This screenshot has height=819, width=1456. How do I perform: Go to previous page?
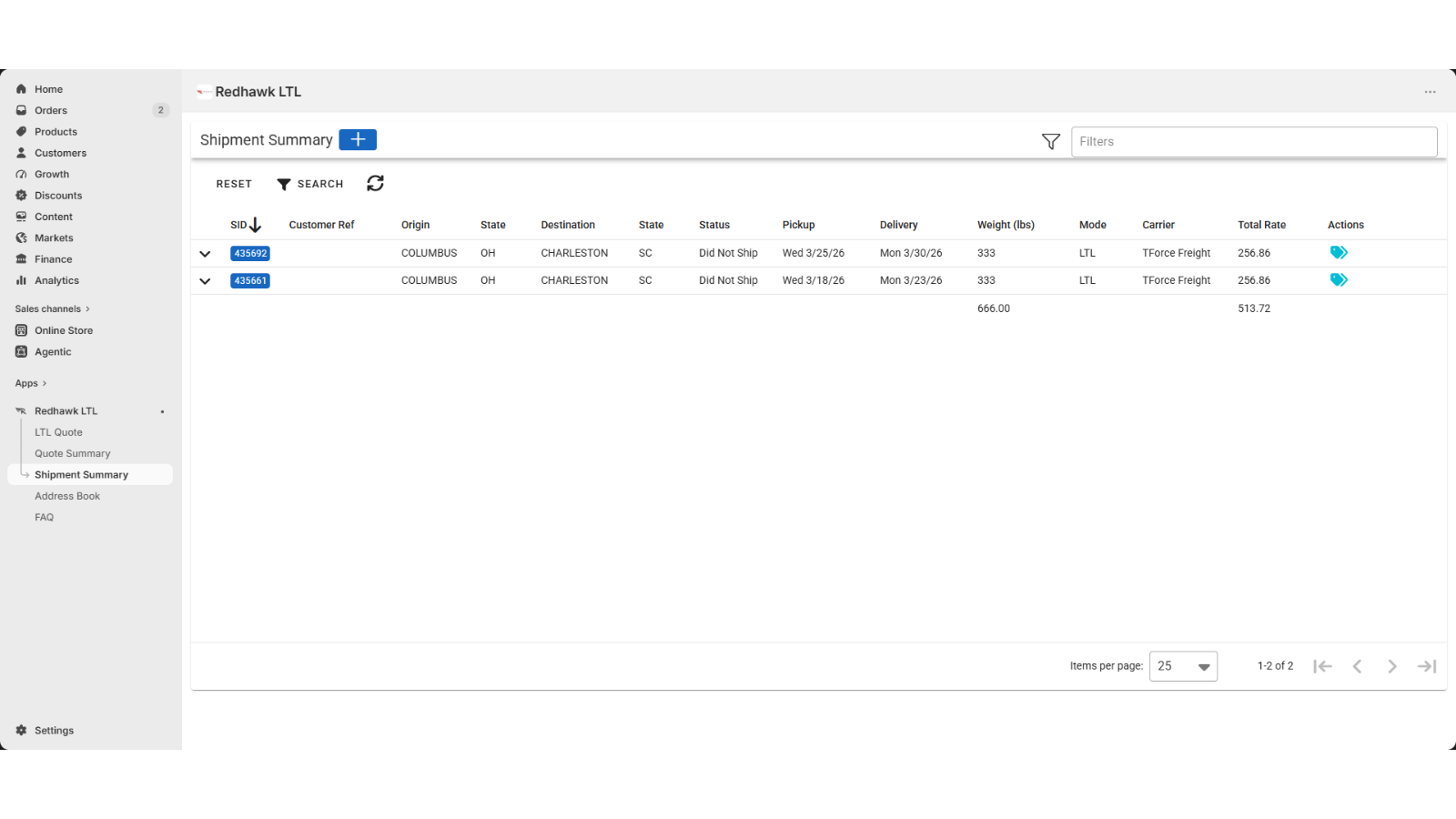coord(1357,666)
